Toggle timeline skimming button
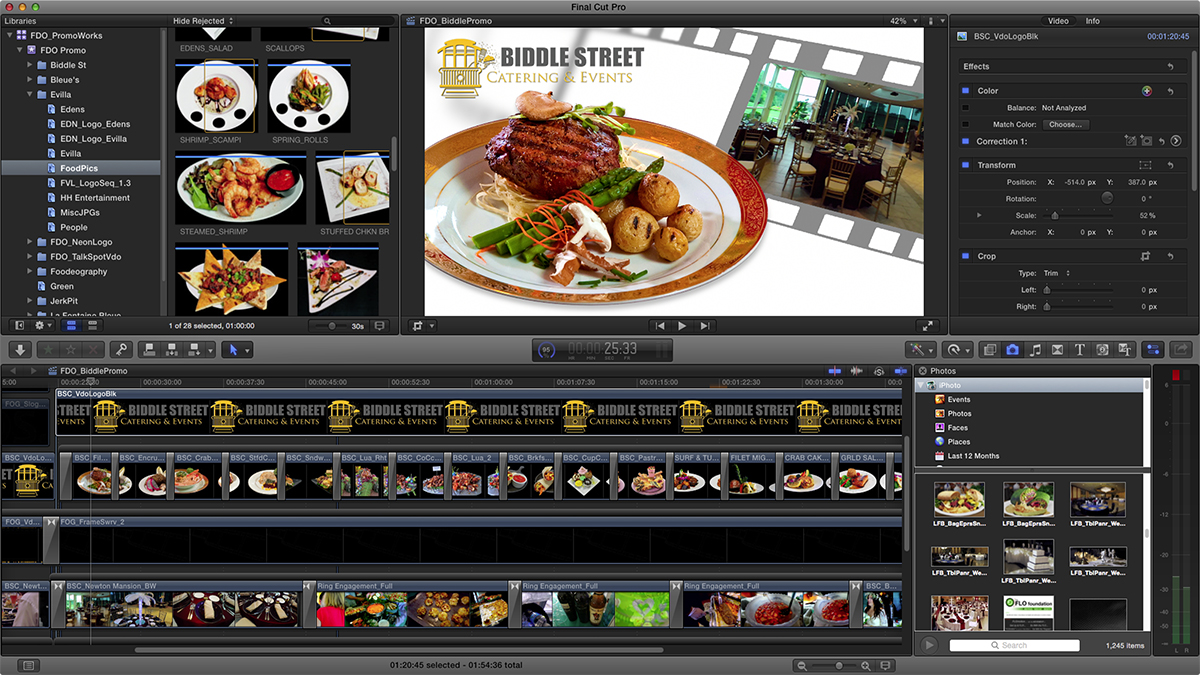The image size is (1200, 675). (x=836, y=371)
